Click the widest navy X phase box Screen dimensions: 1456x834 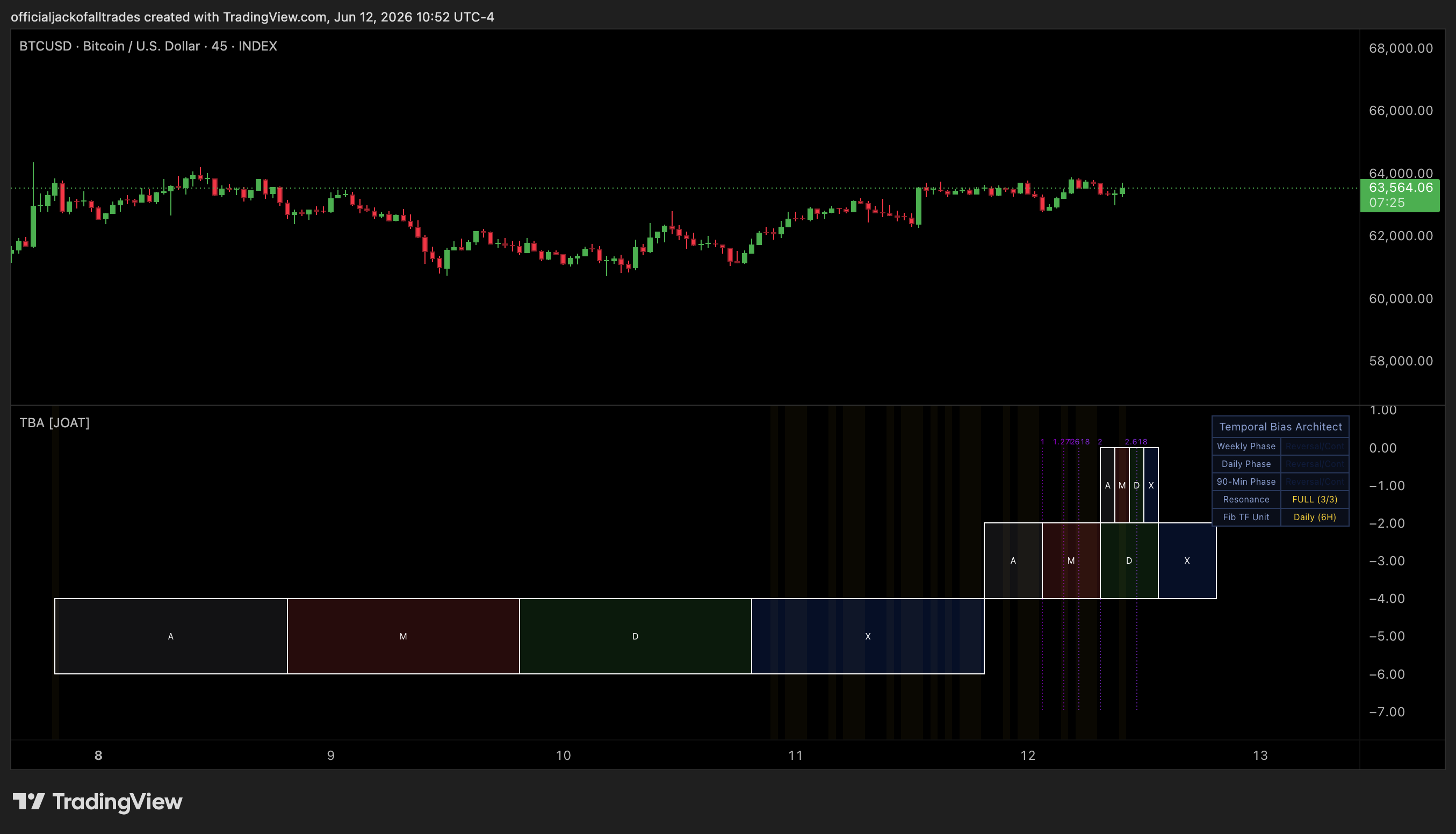pos(868,636)
